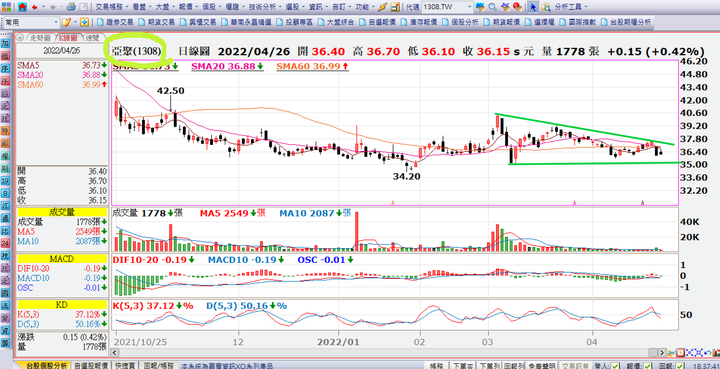Image resolution: width=720 pixels, height=369 pixels.
Task: Click the gray forward arrow icon
Action: tap(52, 7)
